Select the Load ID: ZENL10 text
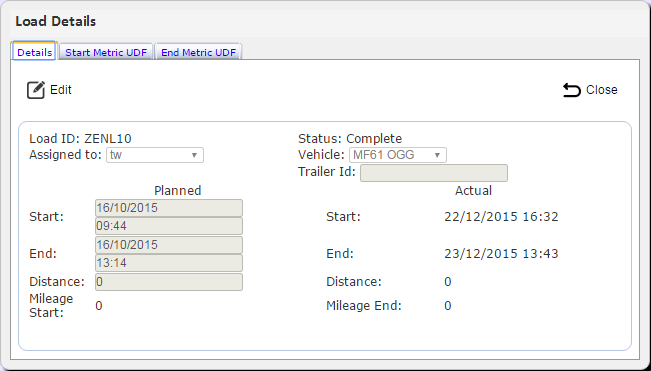Image resolution: width=651 pixels, height=371 pixels. coord(80,139)
